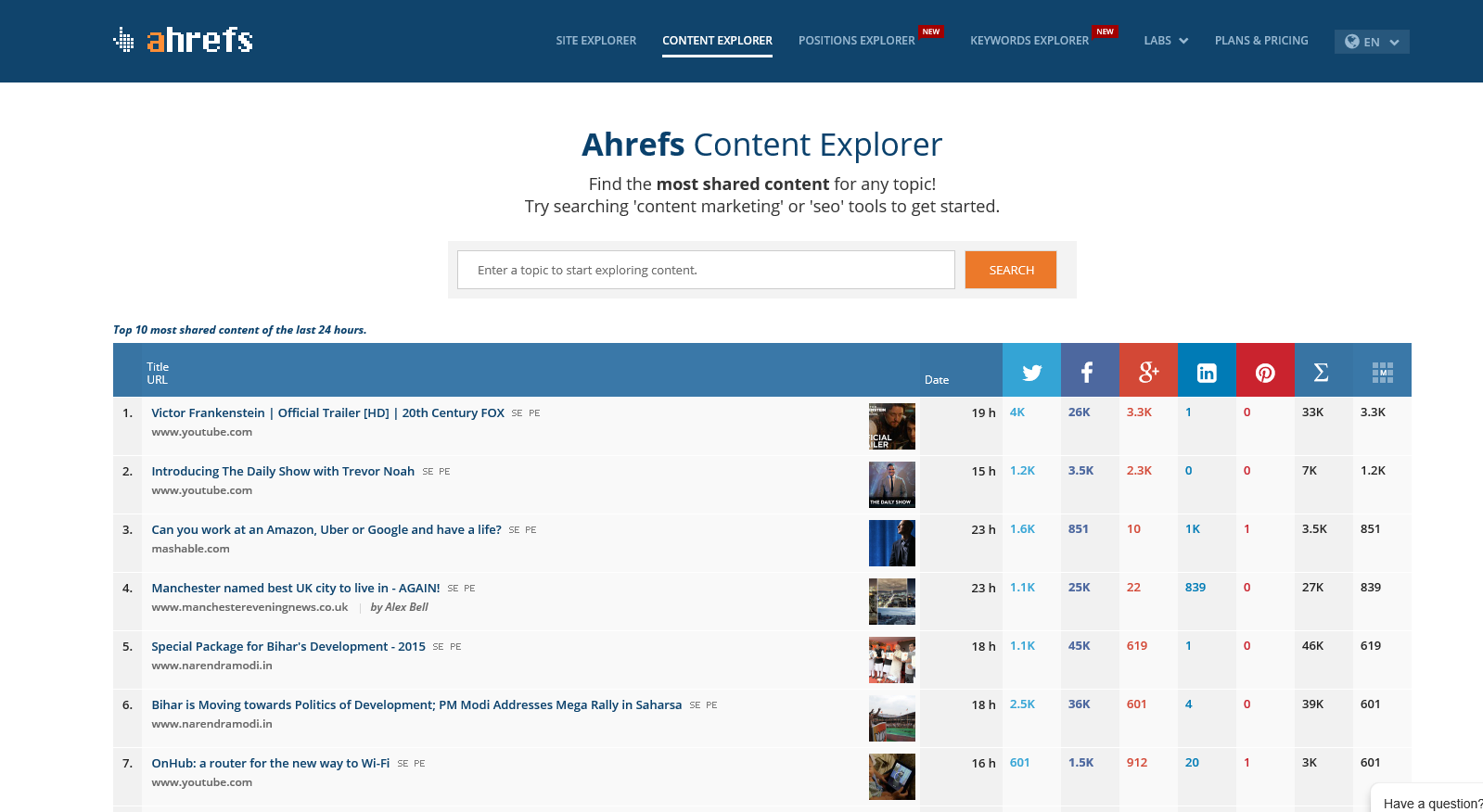Sort by total shares sigma icon
This screenshot has width=1483, height=812.
[1322, 372]
